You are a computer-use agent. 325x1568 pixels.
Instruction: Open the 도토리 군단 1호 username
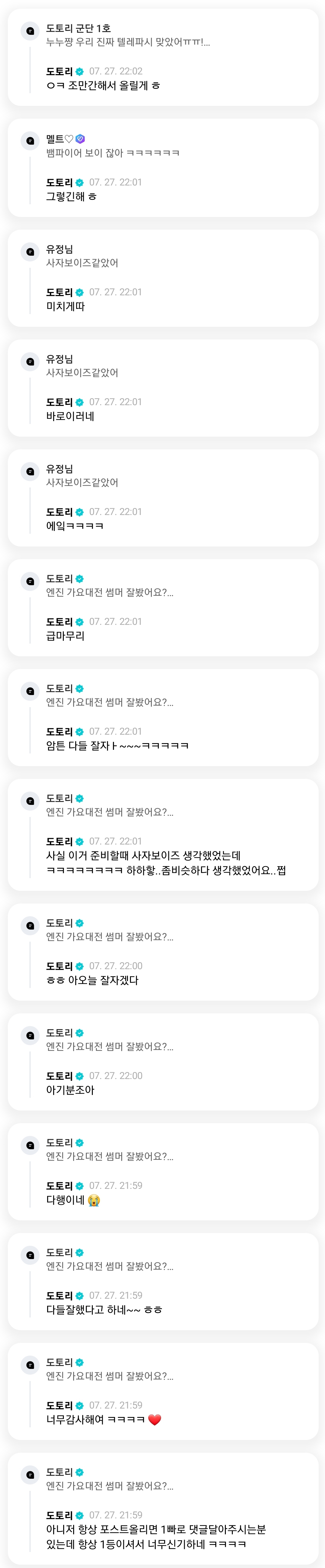(79, 28)
